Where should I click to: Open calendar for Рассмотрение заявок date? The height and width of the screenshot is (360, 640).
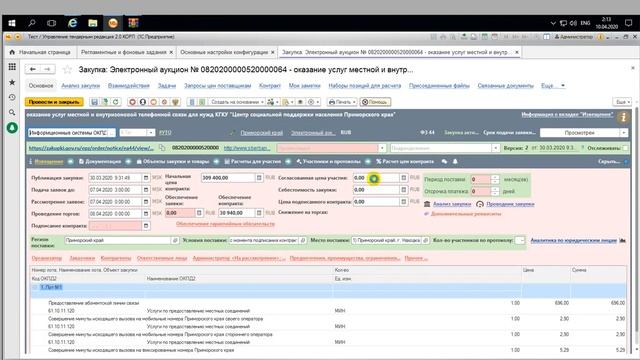click(146, 202)
